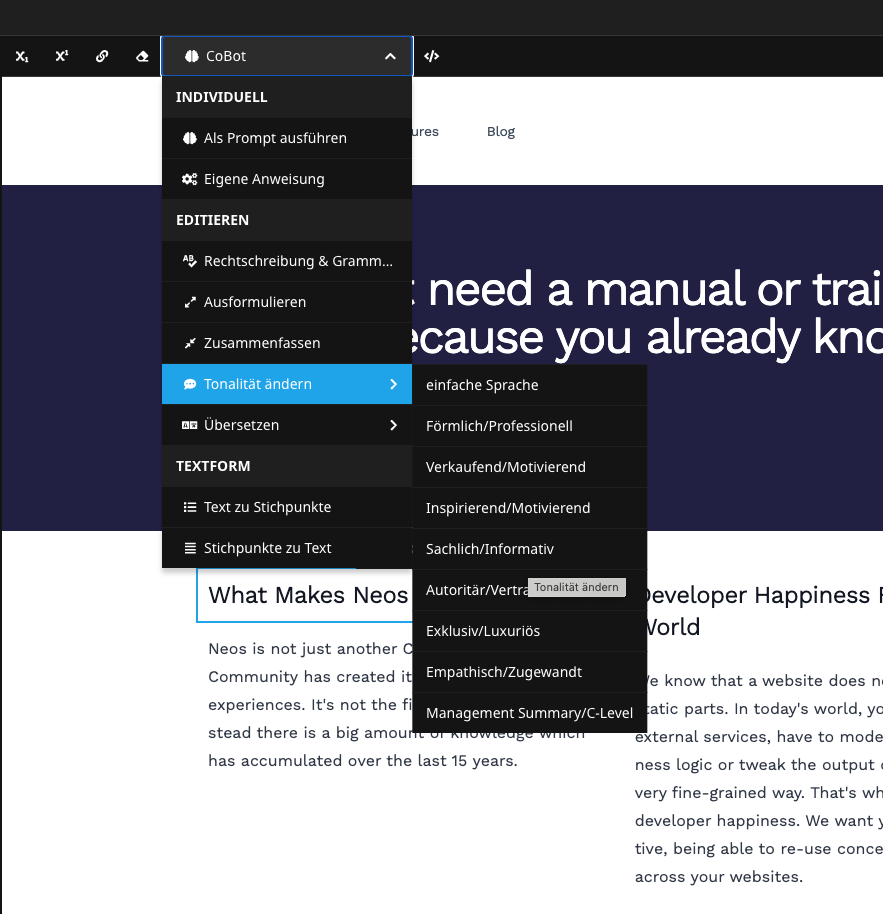
Task: Choose the Förmlich/Professionell tone option
Action: 499,425
